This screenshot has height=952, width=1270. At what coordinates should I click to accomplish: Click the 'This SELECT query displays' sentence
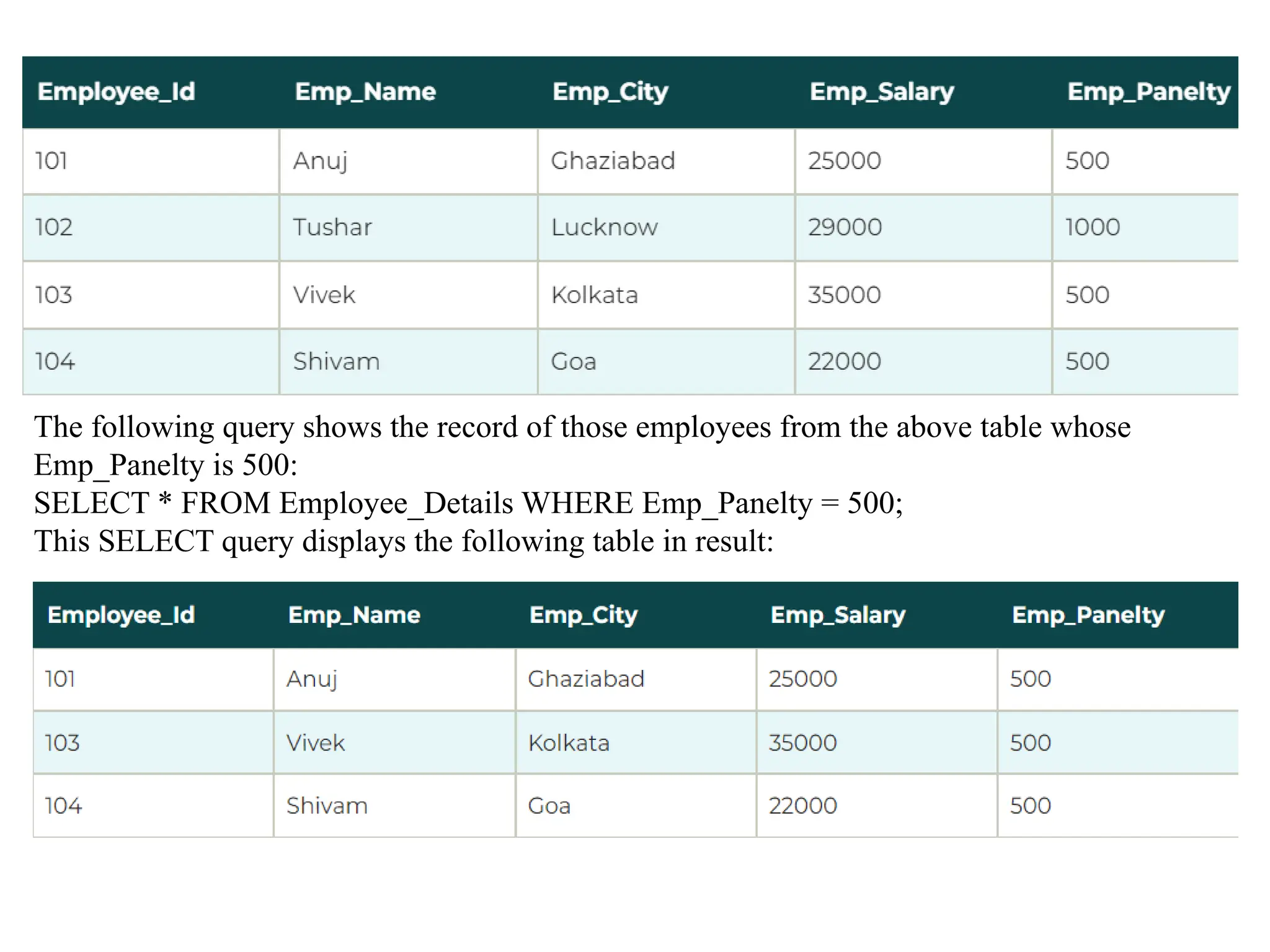[x=404, y=541]
